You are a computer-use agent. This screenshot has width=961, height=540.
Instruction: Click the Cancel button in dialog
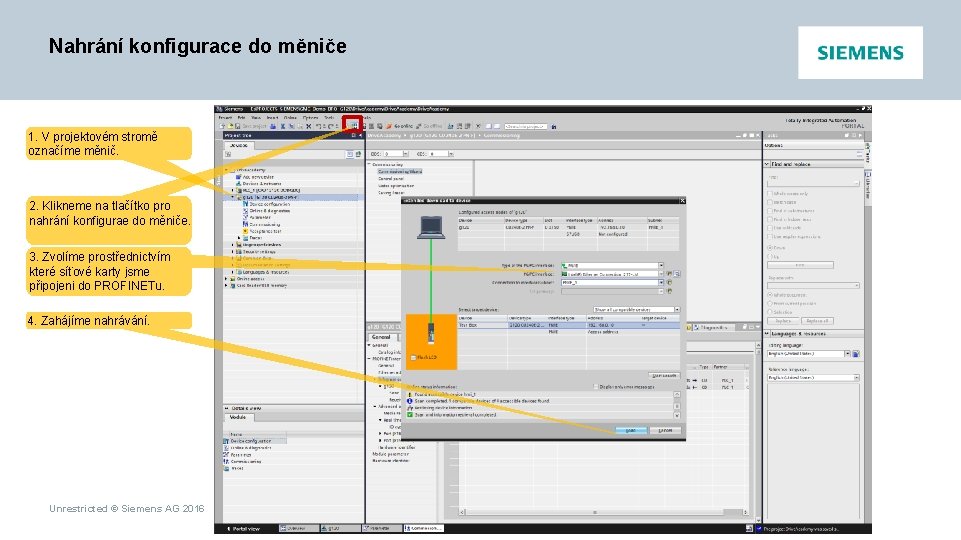coord(666,430)
